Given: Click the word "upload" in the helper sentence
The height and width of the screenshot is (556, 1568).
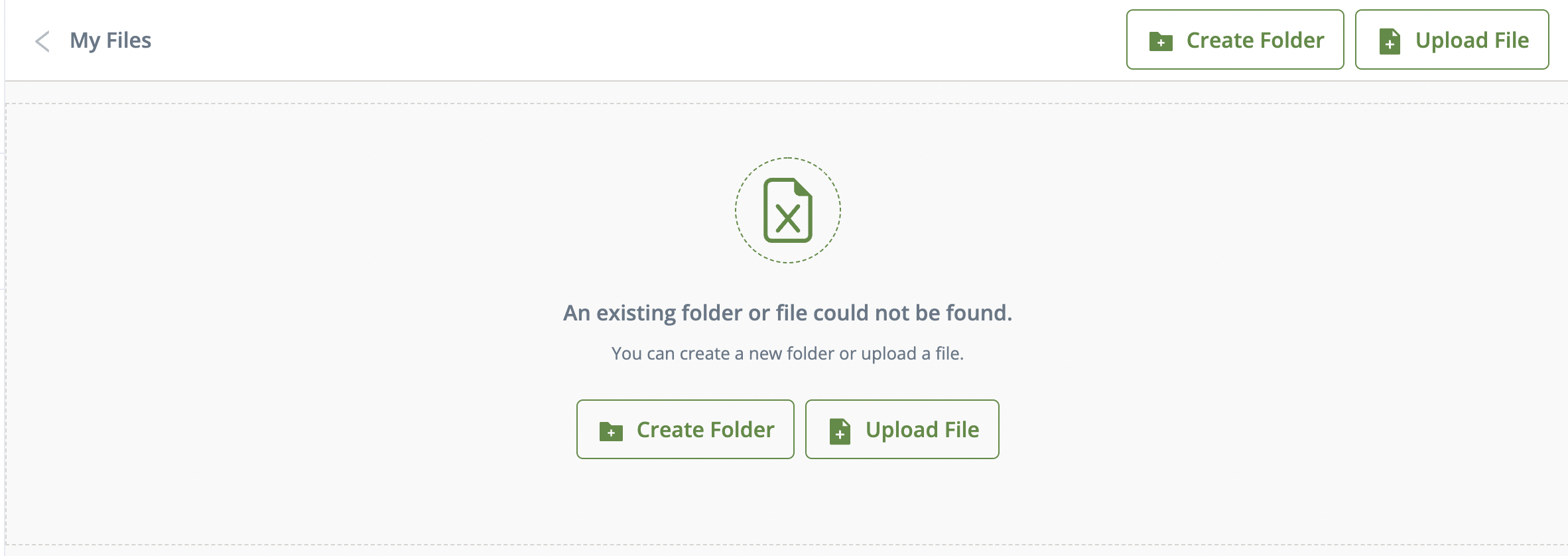Looking at the screenshot, I should pos(888,354).
